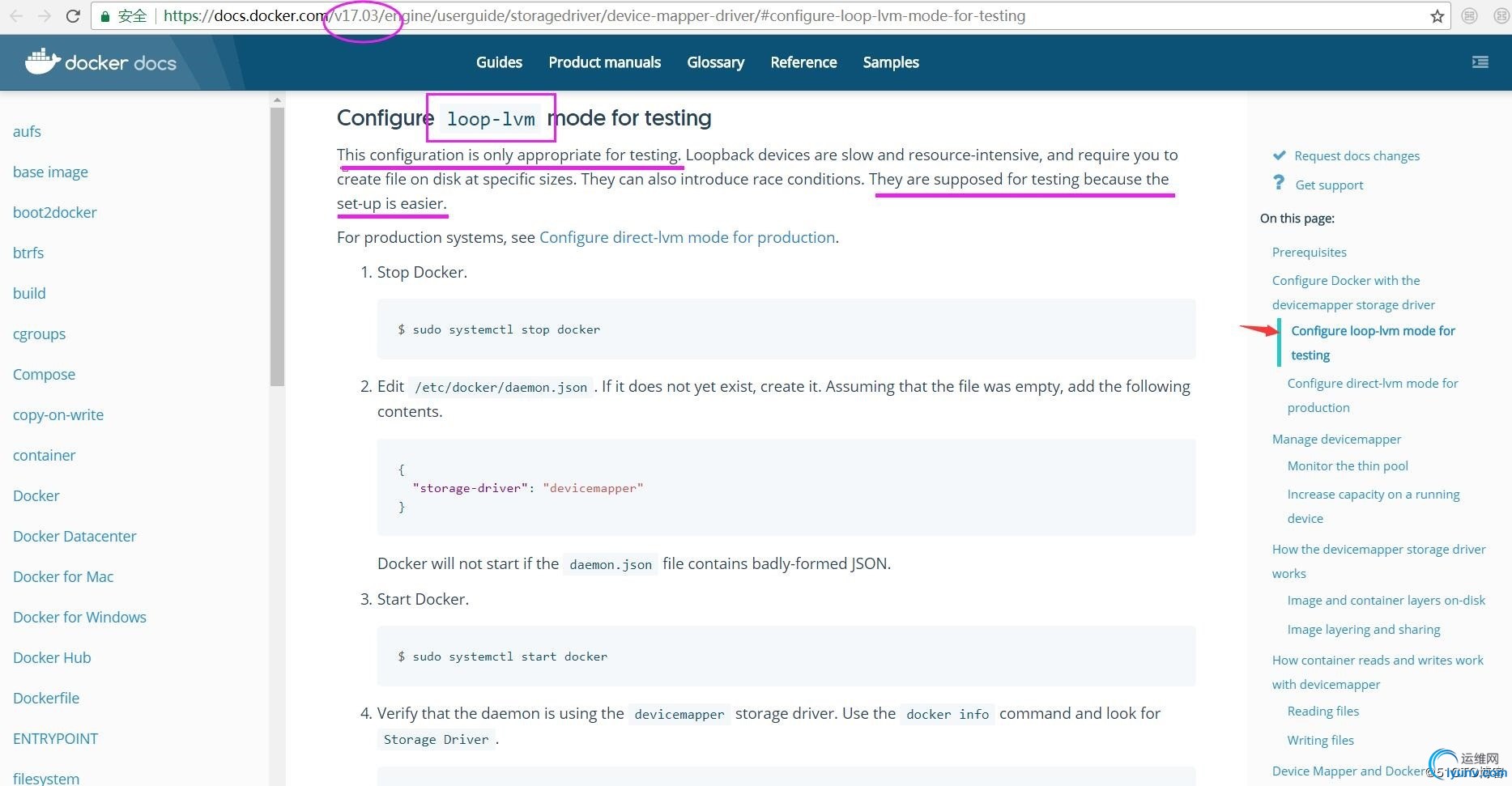Open the hamburger menu icon in the header
This screenshot has height=786, width=1512.
pos(1480,62)
